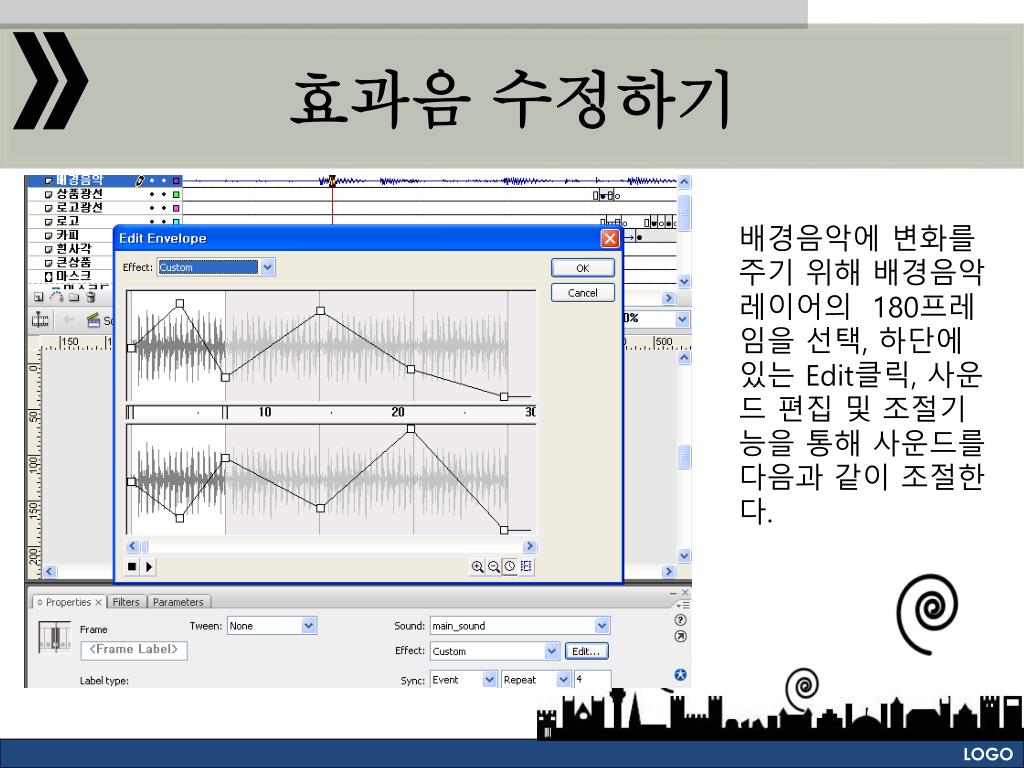Click the mask icon of 마스크 layer

48,276
